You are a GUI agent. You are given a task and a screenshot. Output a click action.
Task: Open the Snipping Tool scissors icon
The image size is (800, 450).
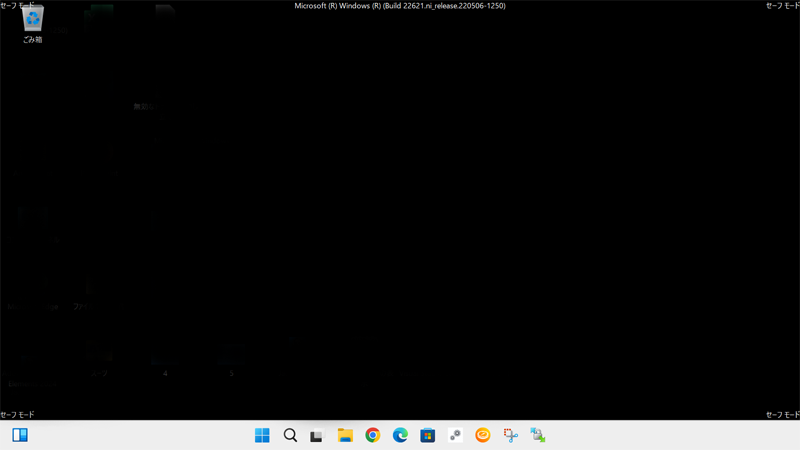click(x=510, y=435)
